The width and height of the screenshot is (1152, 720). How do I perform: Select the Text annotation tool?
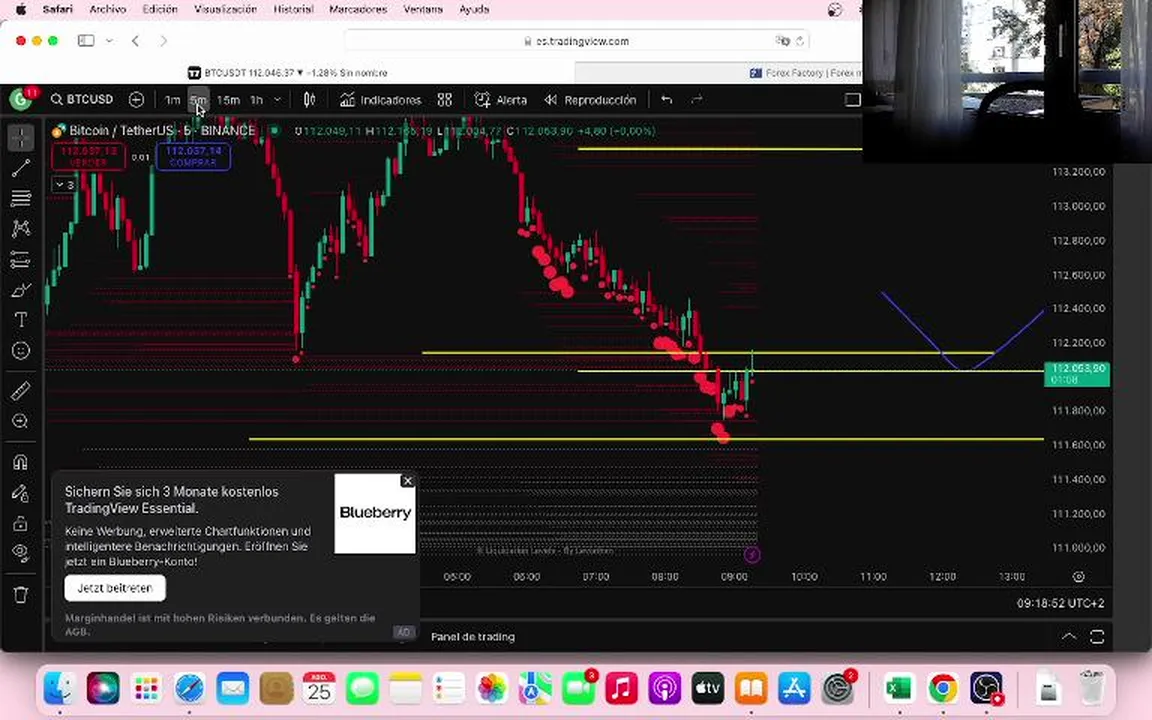coord(21,320)
